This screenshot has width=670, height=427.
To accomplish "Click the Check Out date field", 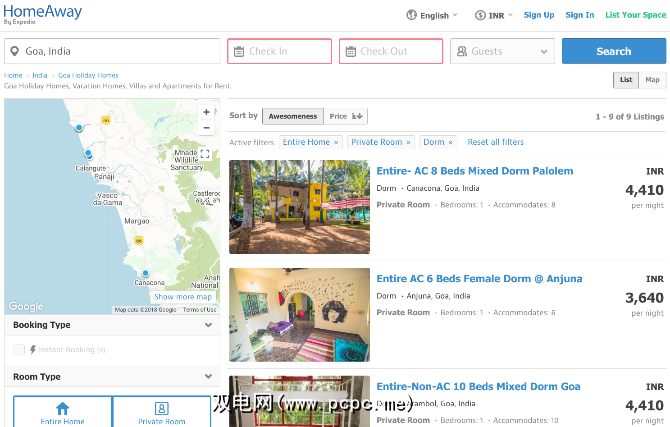I will tap(391, 51).
